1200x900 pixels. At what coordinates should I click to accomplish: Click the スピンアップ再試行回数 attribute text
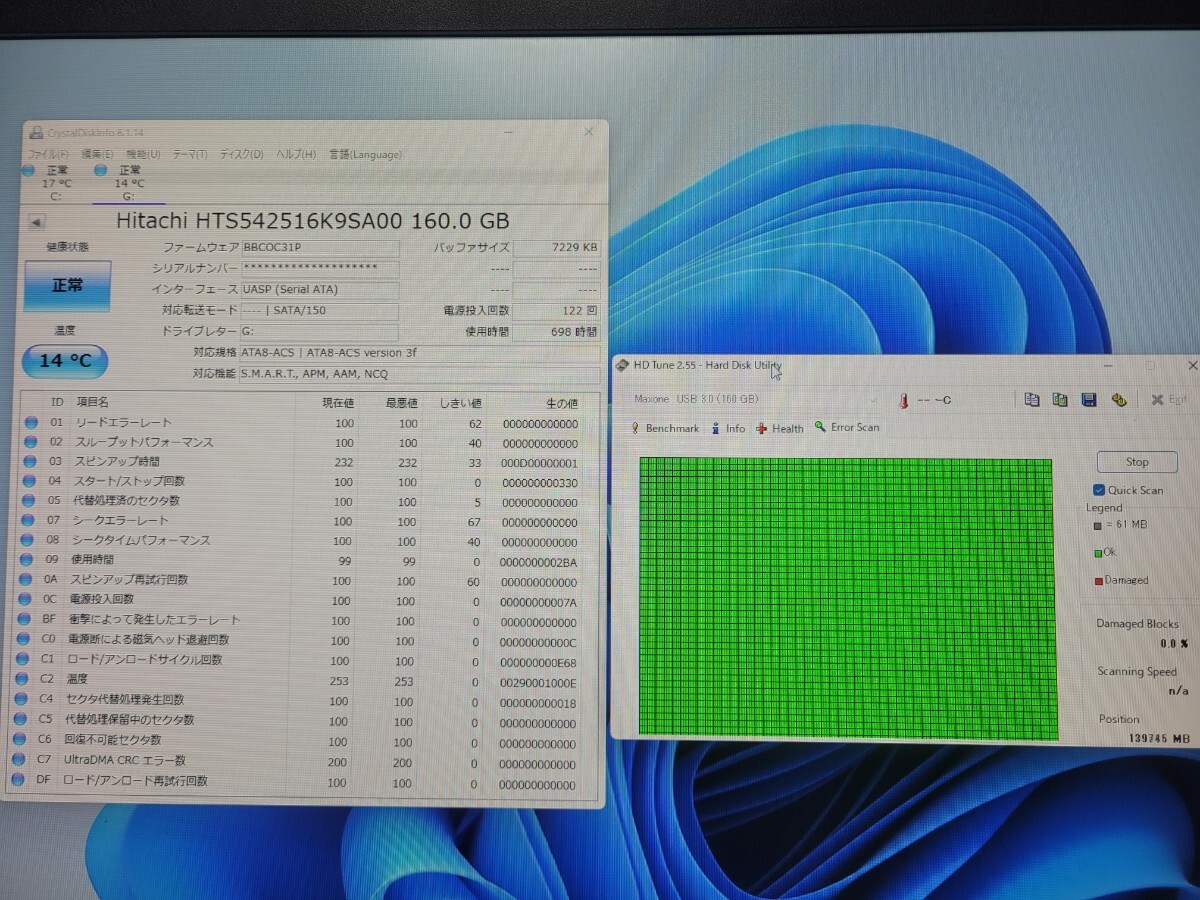(128, 580)
